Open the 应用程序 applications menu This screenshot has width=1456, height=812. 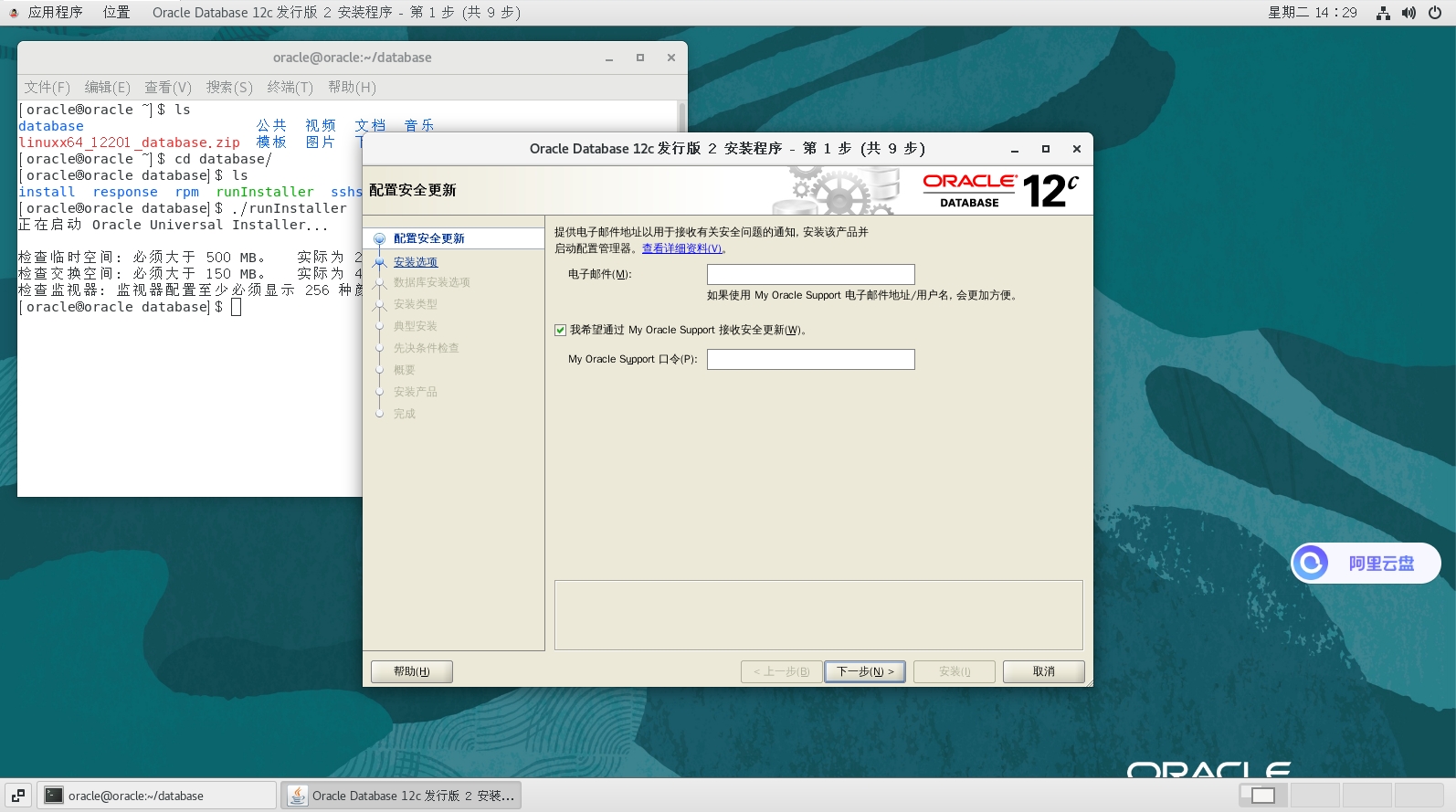[55, 12]
